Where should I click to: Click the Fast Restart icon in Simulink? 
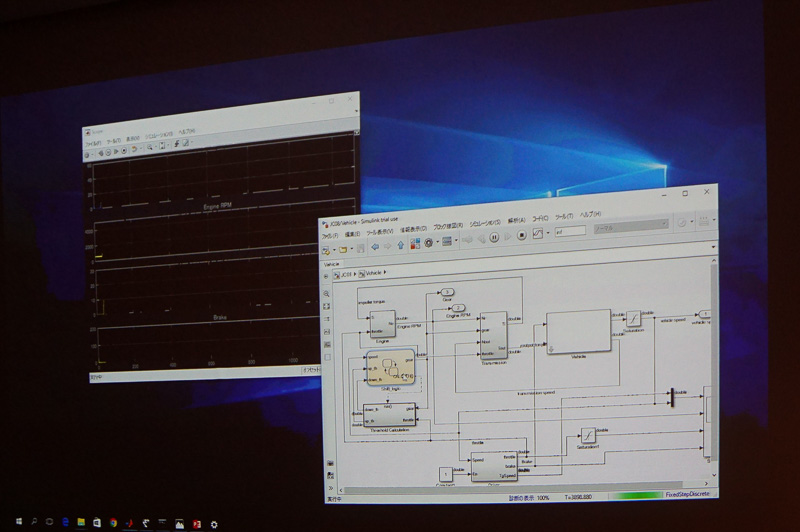[467, 239]
